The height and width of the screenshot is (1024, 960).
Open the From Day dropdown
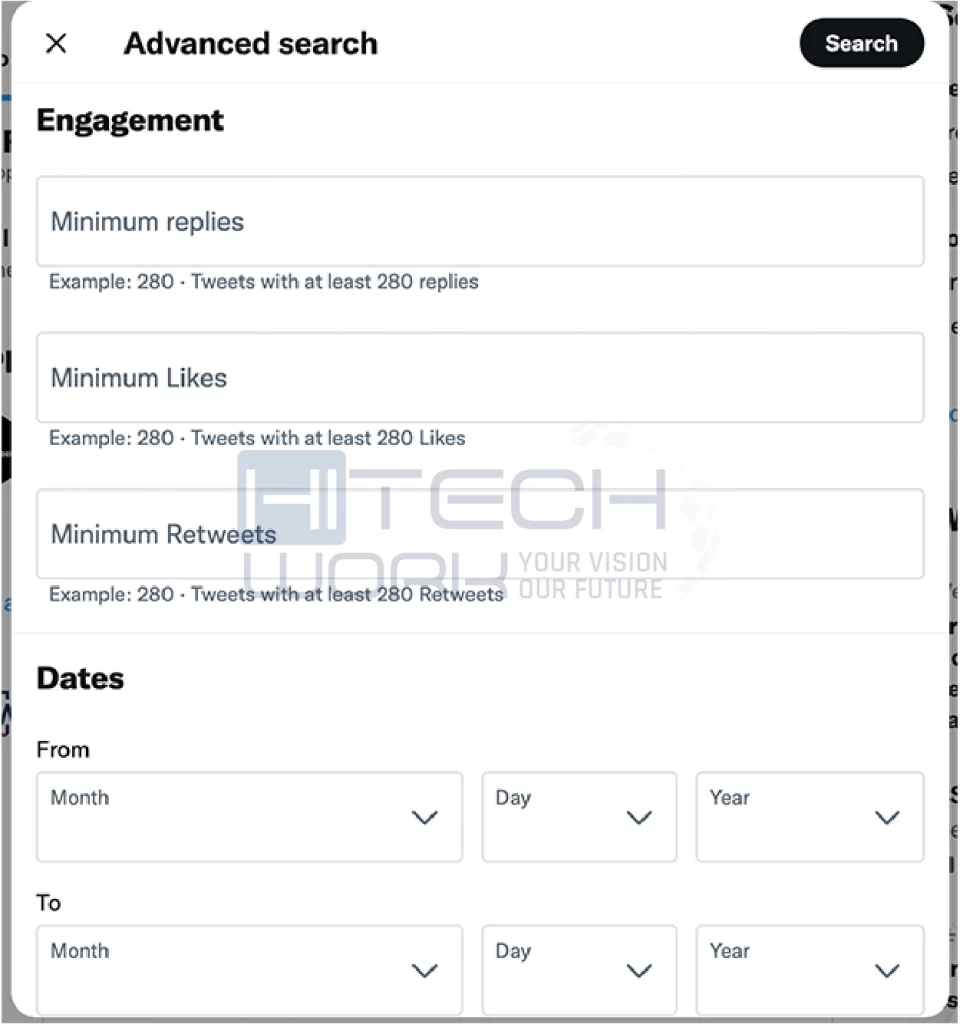[x=579, y=816]
